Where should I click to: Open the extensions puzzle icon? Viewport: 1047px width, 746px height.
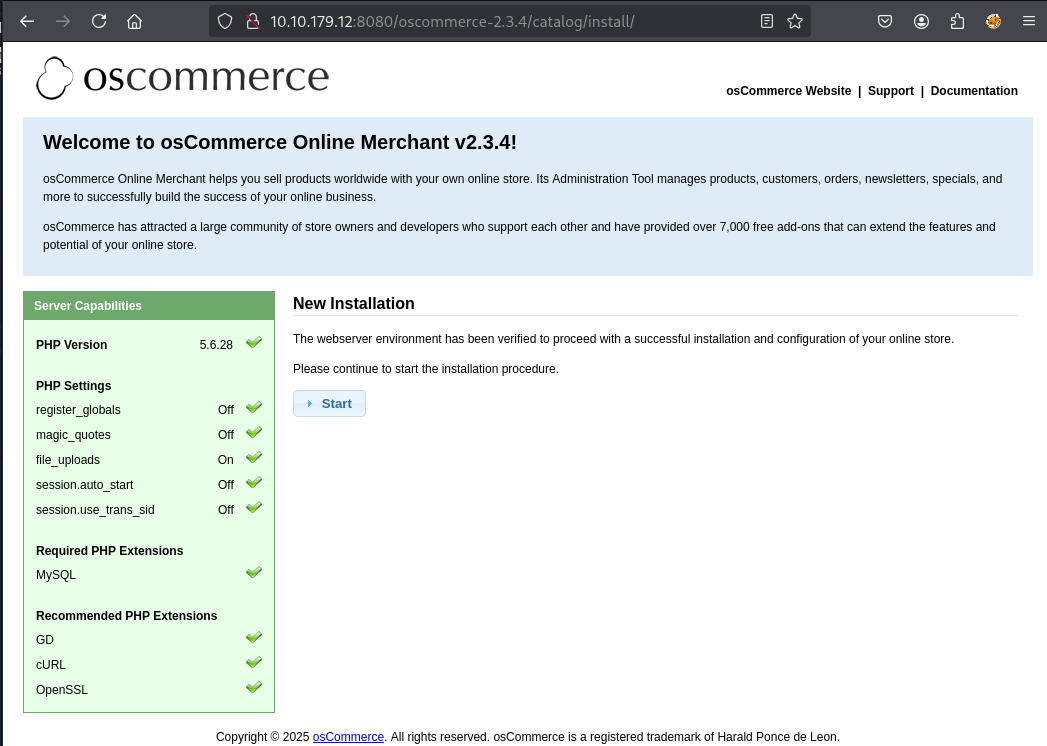(x=957, y=21)
